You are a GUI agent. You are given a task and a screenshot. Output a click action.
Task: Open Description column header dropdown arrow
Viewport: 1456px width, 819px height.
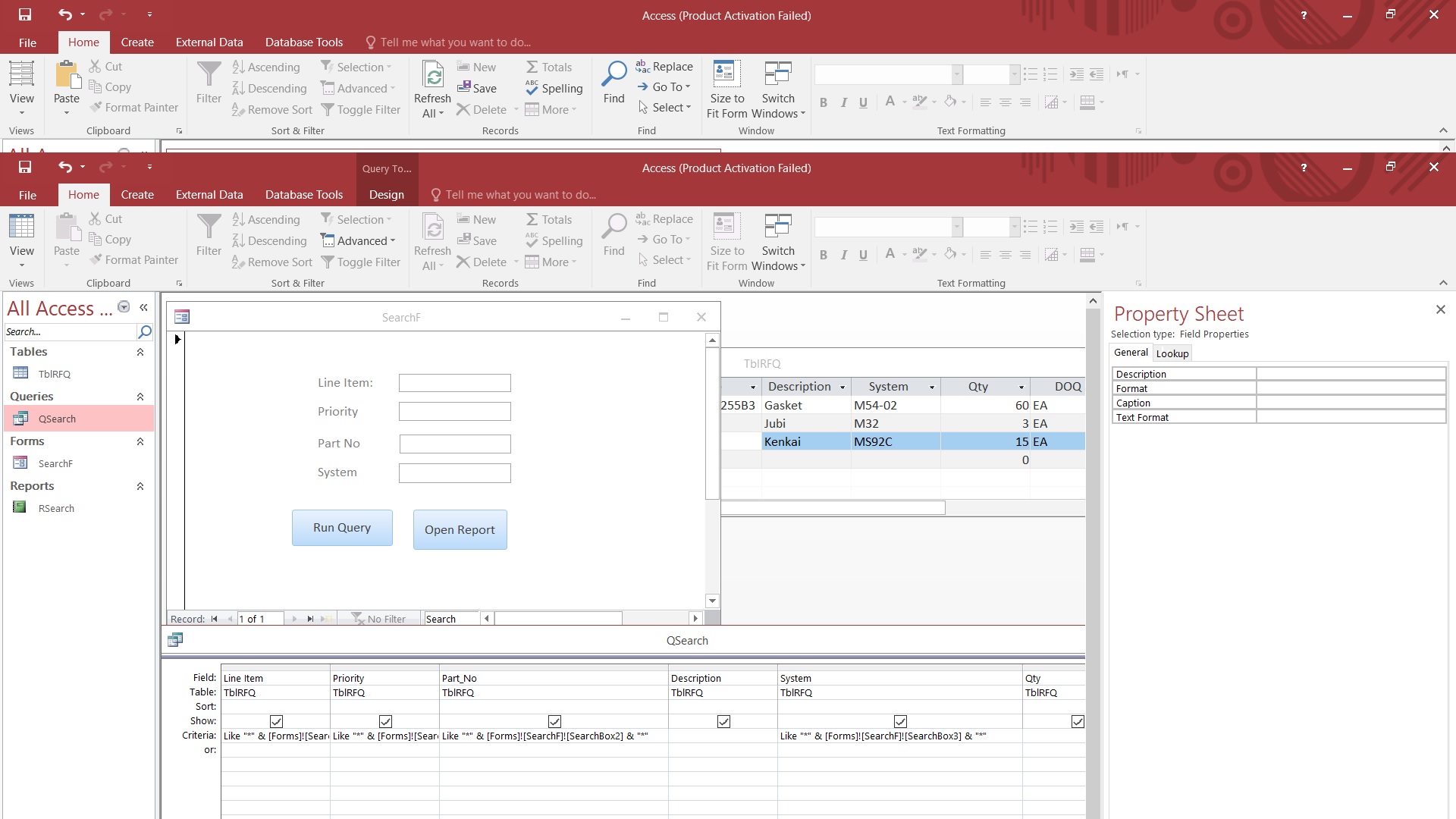tap(843, 388)
